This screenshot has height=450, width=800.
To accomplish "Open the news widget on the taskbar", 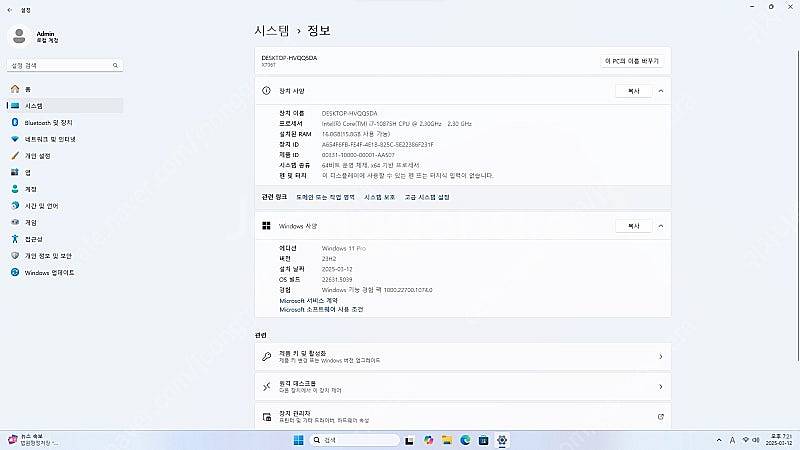I will (x=33, y=440).
